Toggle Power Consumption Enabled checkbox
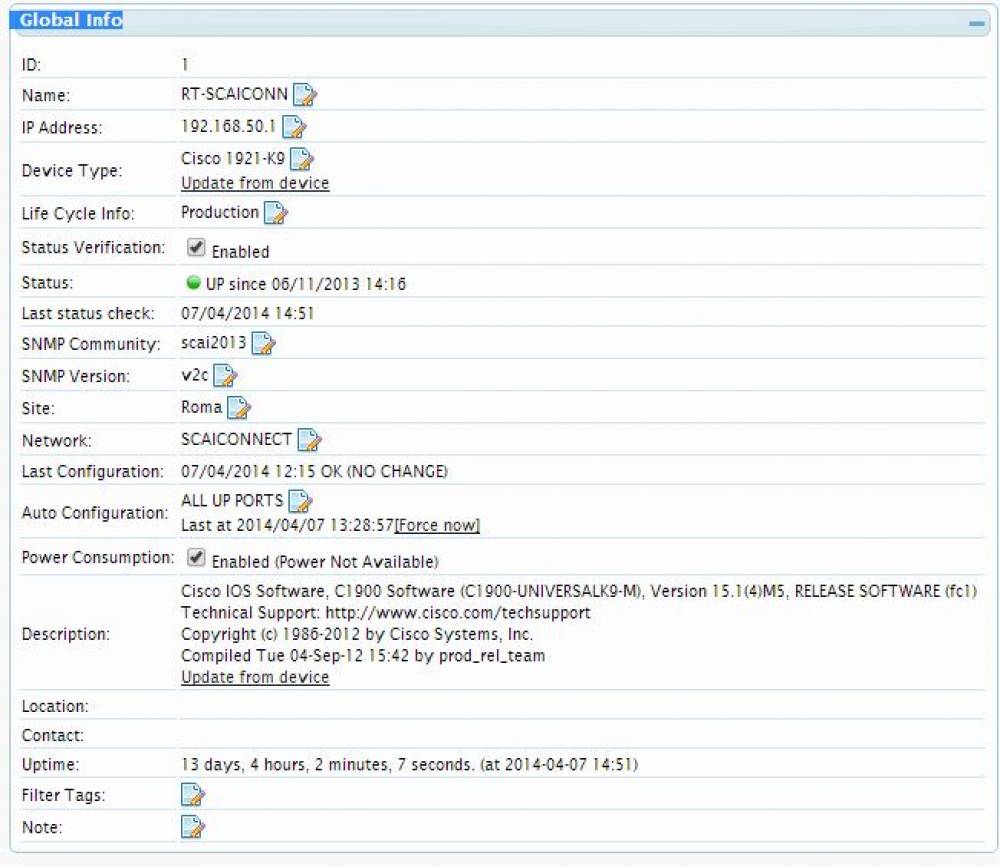1000x867 pixels. [x=196, y=558]
